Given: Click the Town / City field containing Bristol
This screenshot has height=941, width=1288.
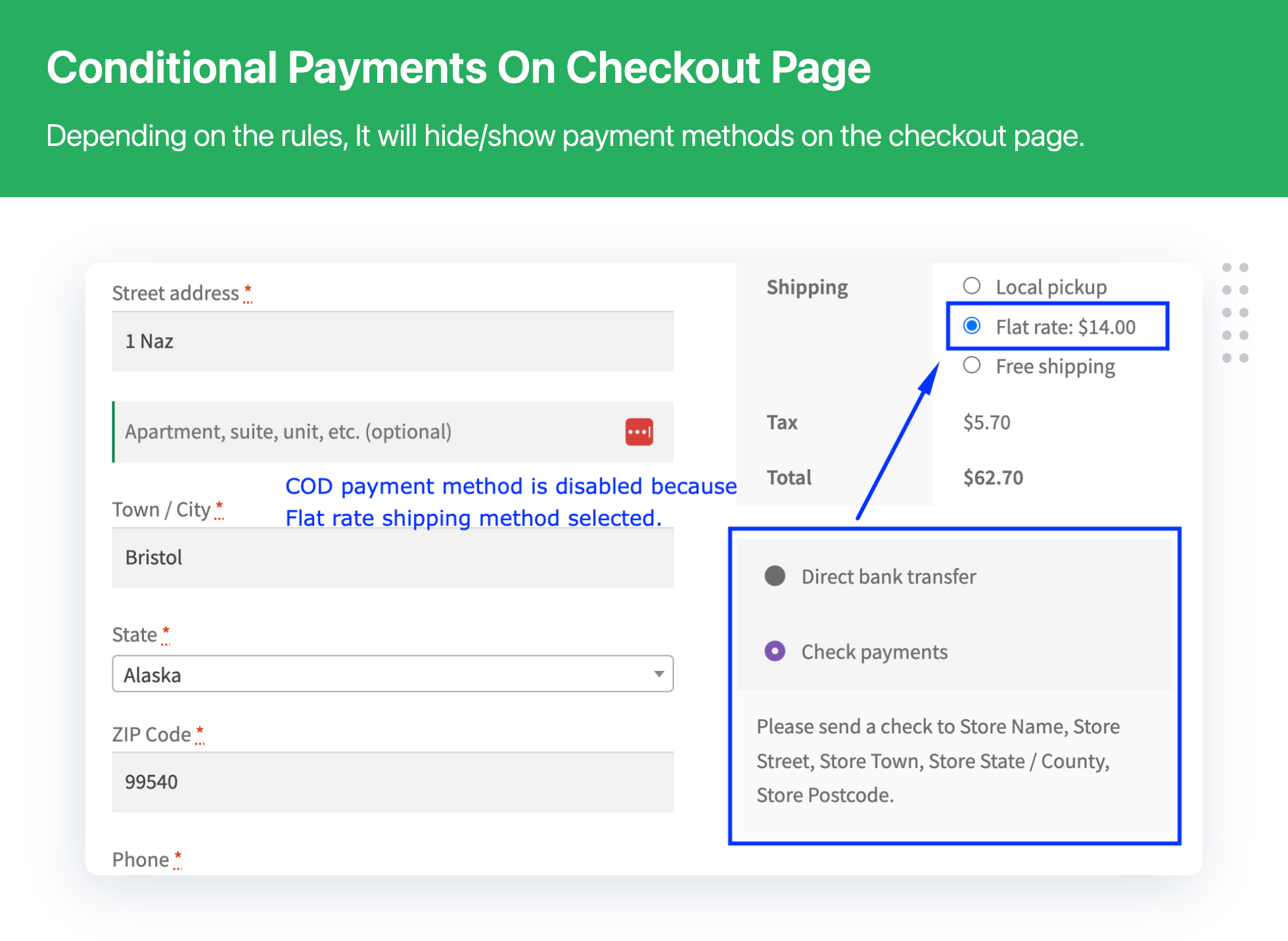Looking at the screenshot, I should (392, 557).
